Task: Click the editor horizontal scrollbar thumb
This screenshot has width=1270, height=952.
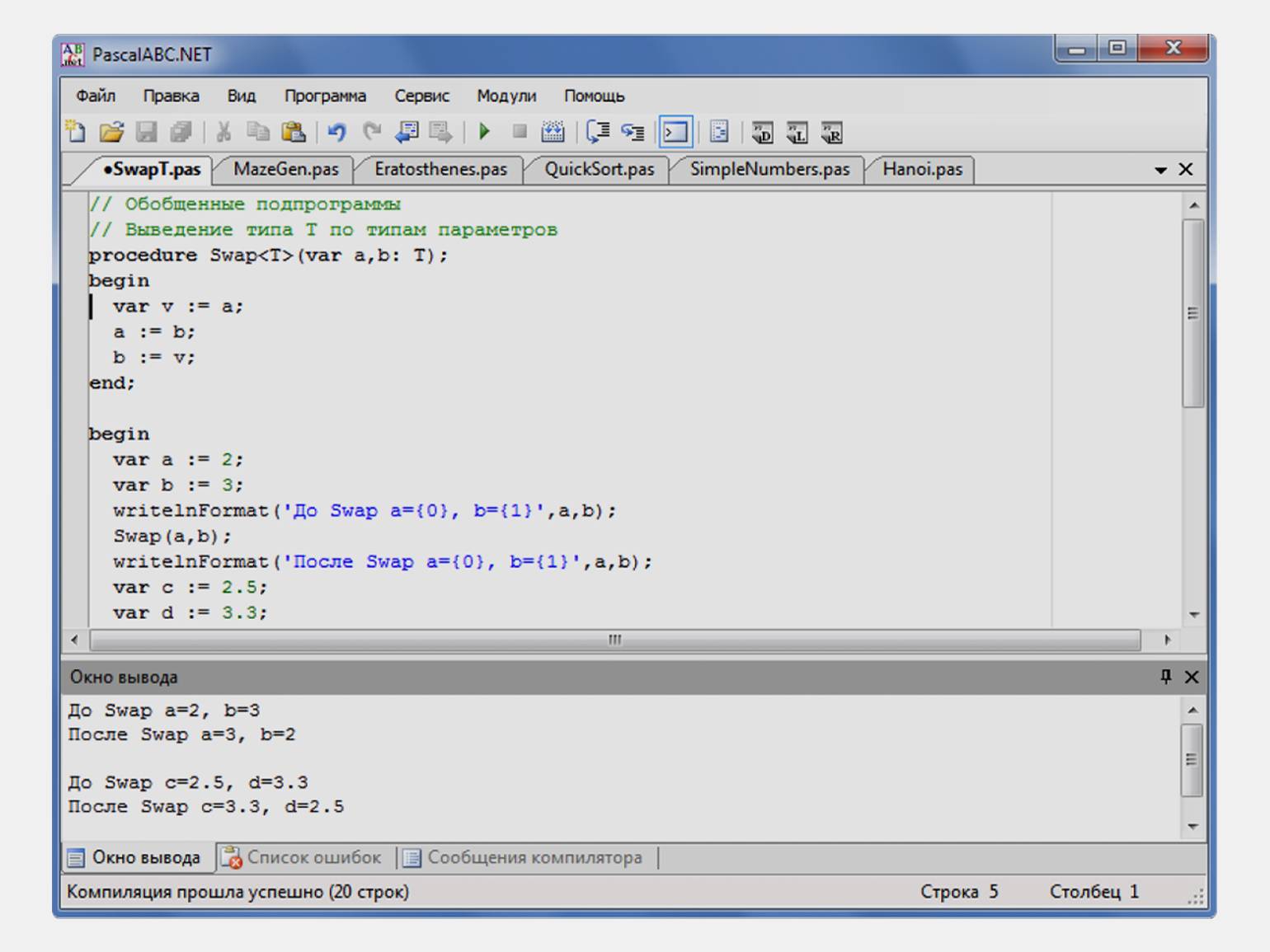Action: (614, 640)
